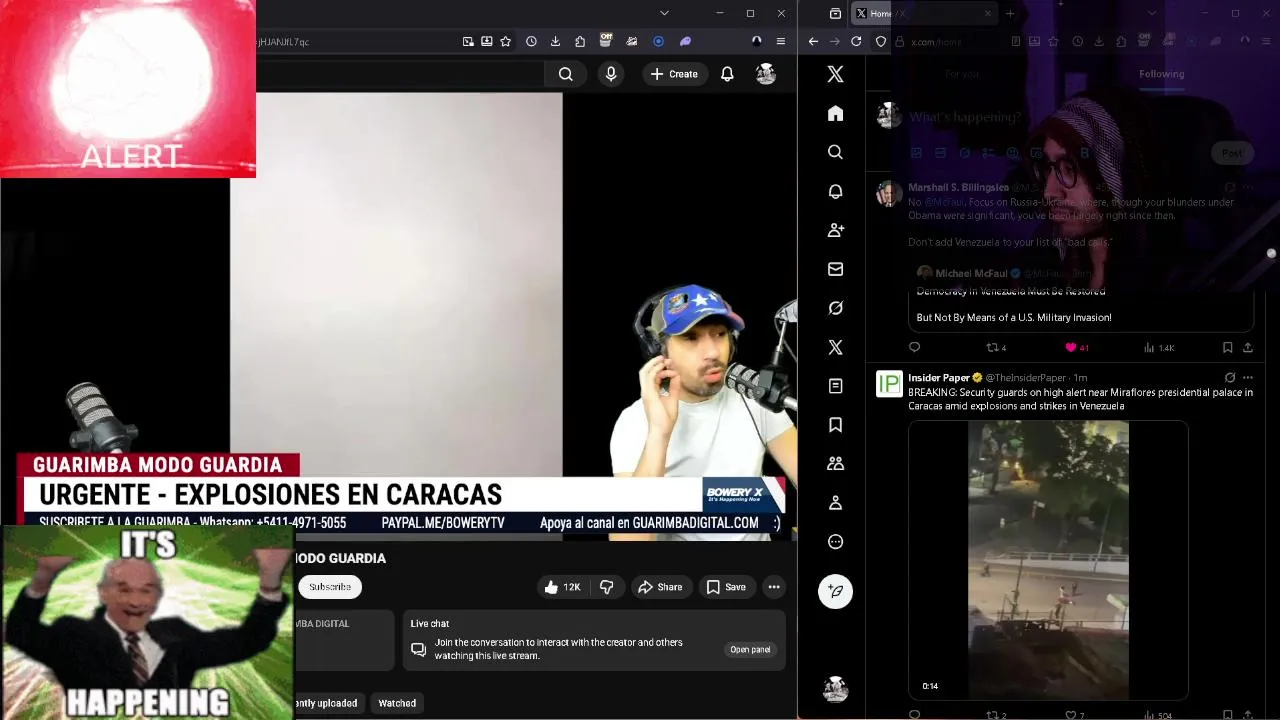Bookmark the Billingslea post
Viewport: 1280px width, 720px height.
(x=1227, y=348)
